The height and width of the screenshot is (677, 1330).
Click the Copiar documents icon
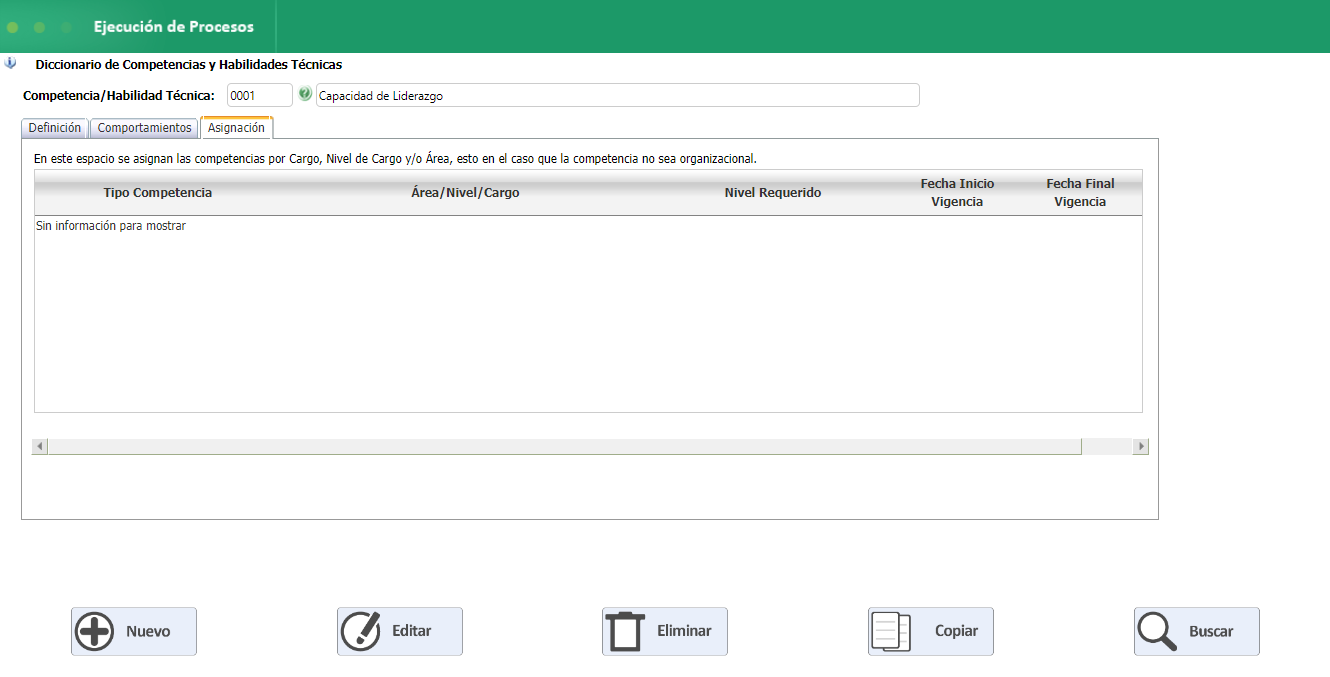(x=892, y=632)
